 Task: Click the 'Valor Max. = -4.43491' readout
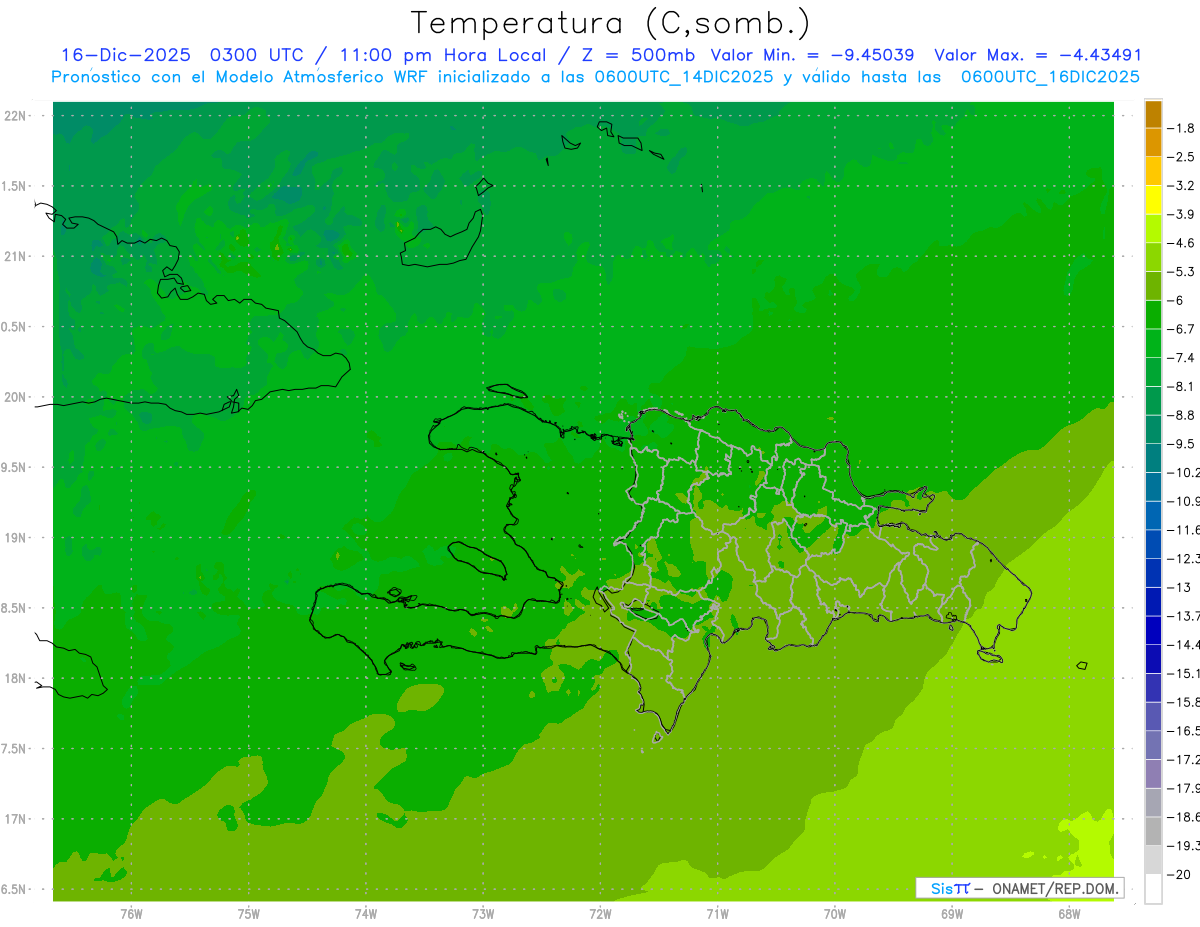[x=1038, y=55]
